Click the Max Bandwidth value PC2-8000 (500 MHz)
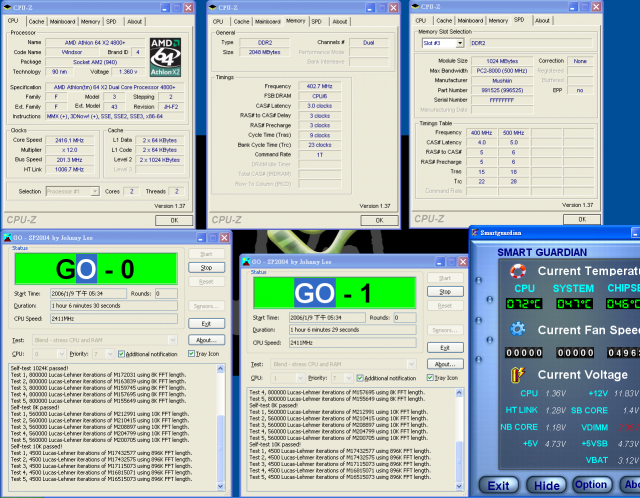This screenshot has width=640, height=498. point(502,71)
